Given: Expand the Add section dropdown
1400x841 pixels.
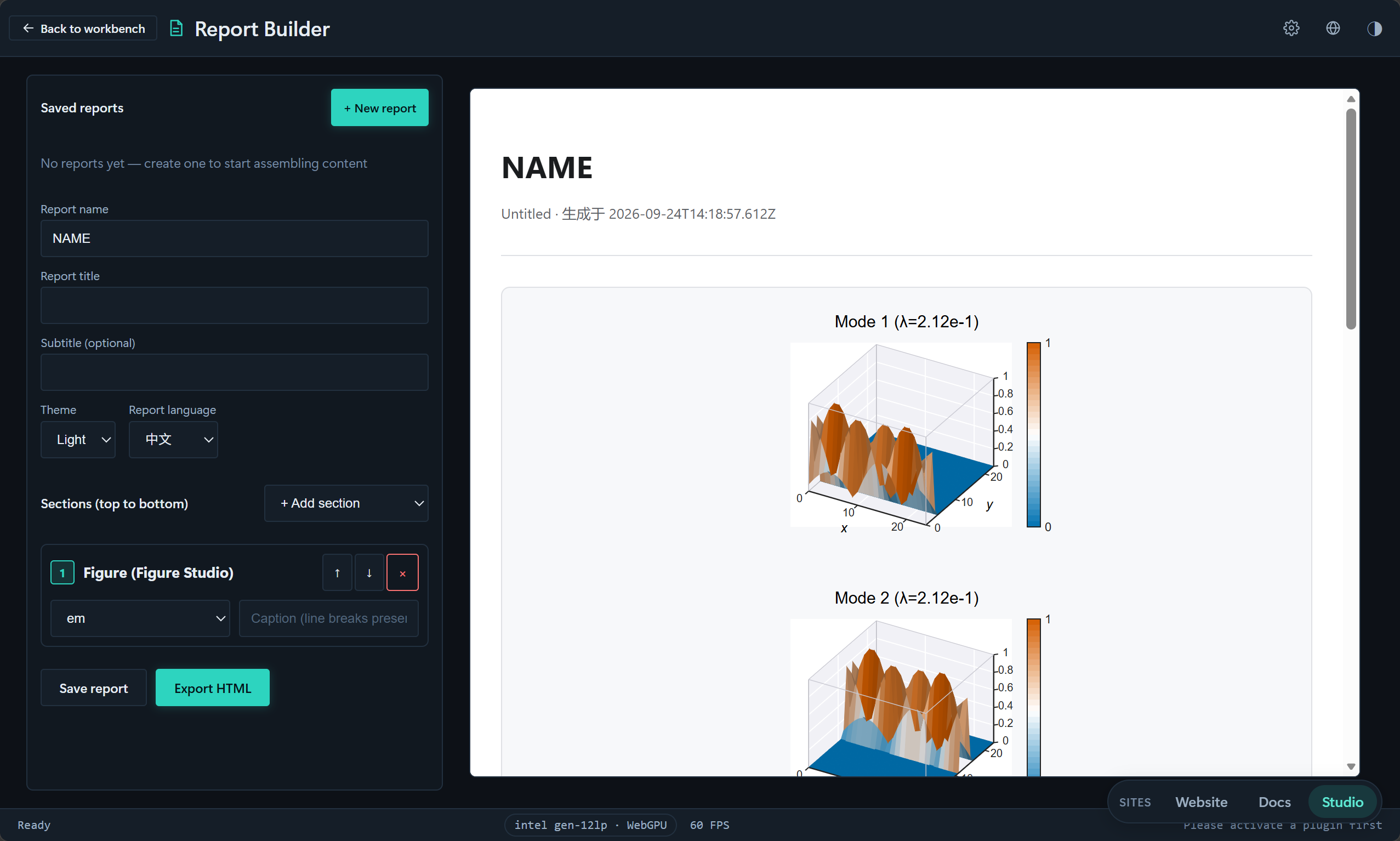Looking at the screenshot, I should coord(346,503).
